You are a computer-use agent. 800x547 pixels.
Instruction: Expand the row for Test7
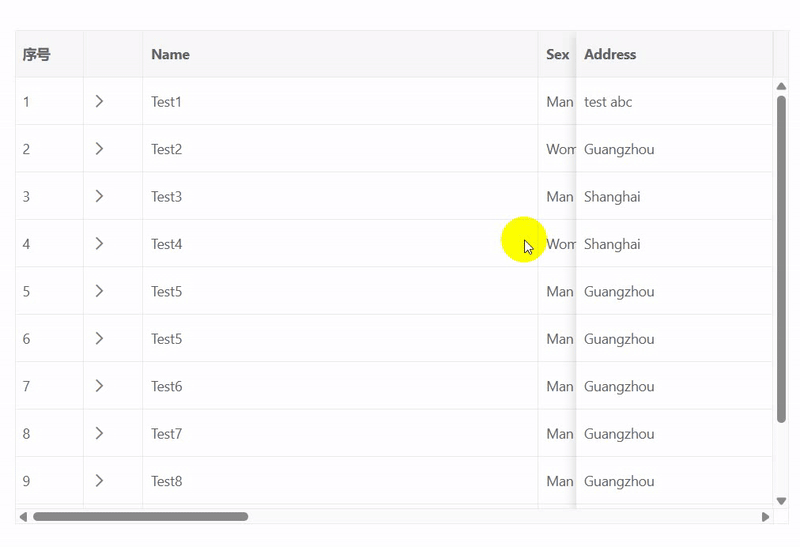(99, 433)
